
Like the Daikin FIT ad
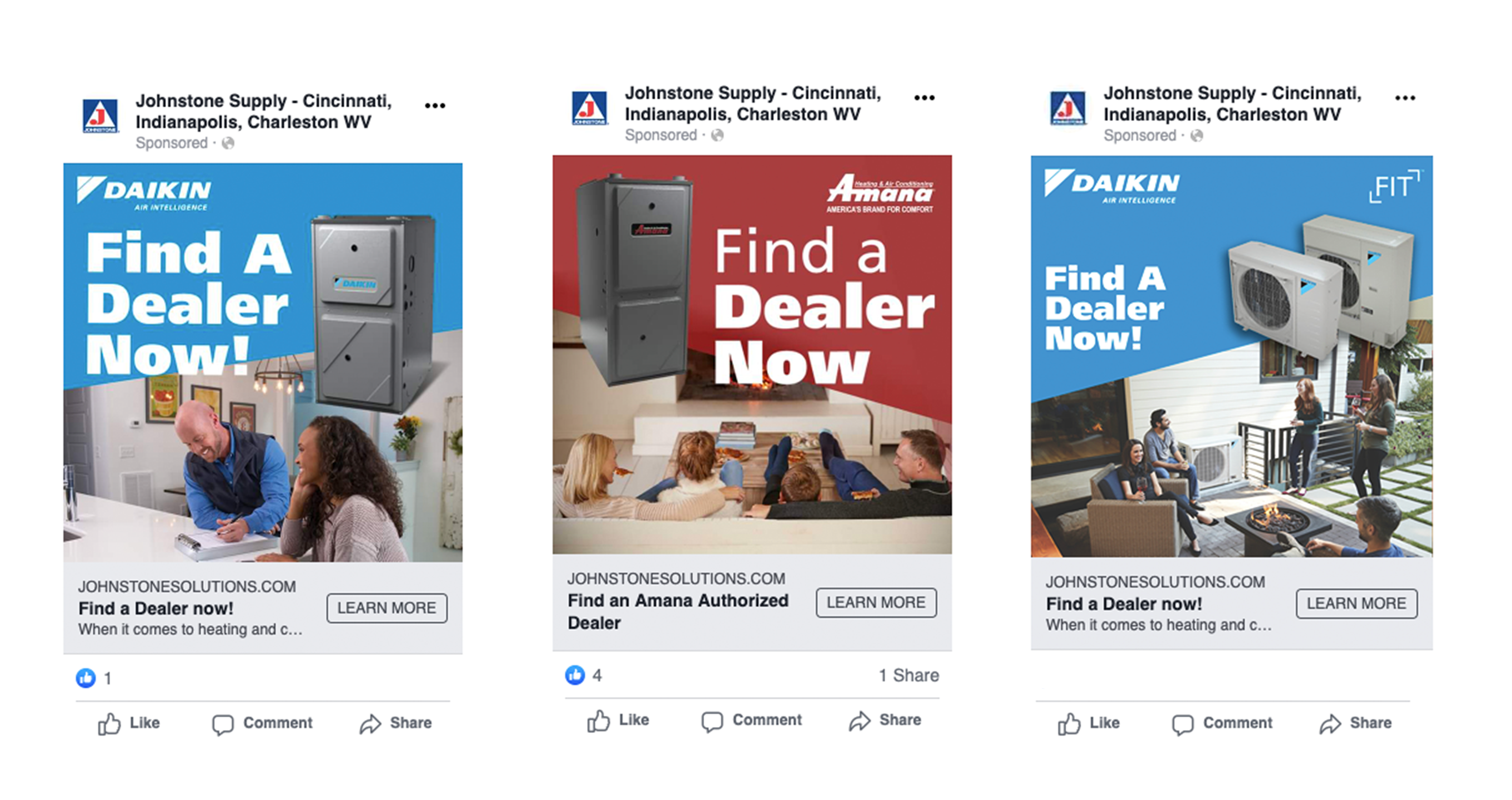coord(1089,723)
